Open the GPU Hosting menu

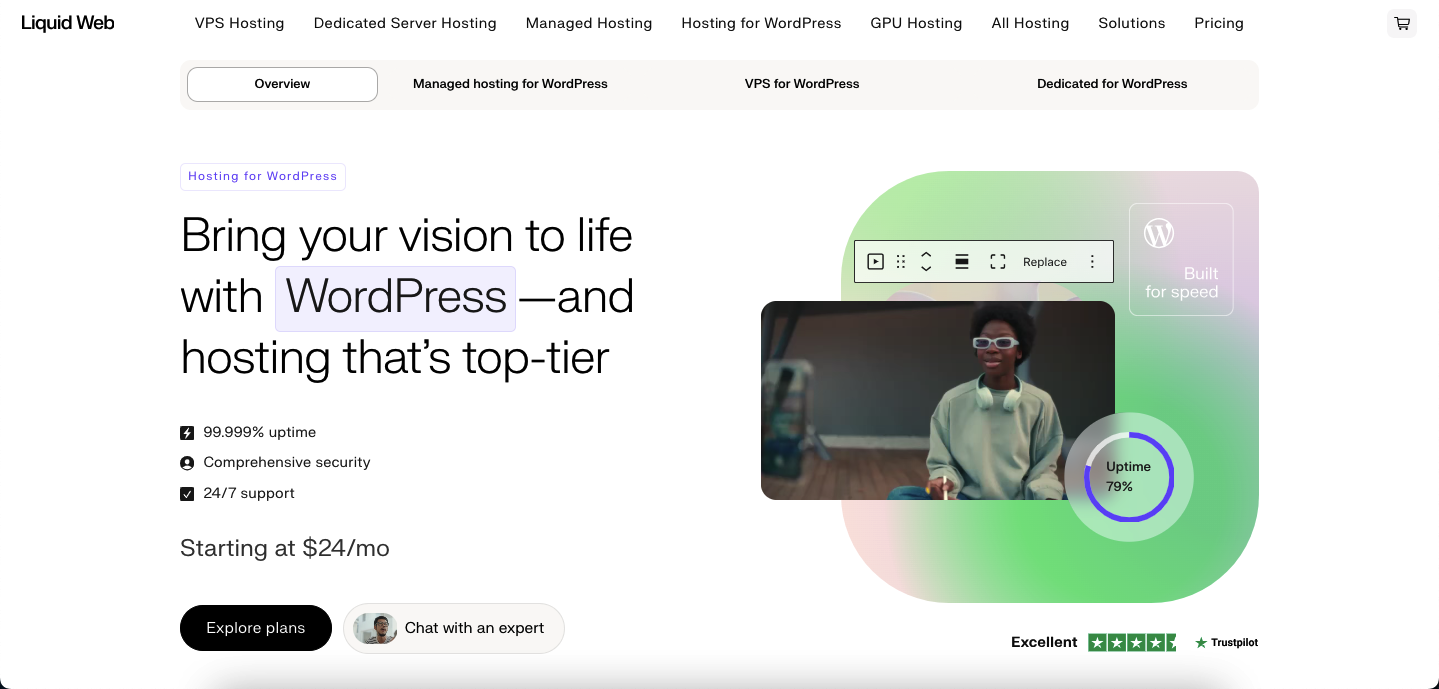[x=917, y=23]
